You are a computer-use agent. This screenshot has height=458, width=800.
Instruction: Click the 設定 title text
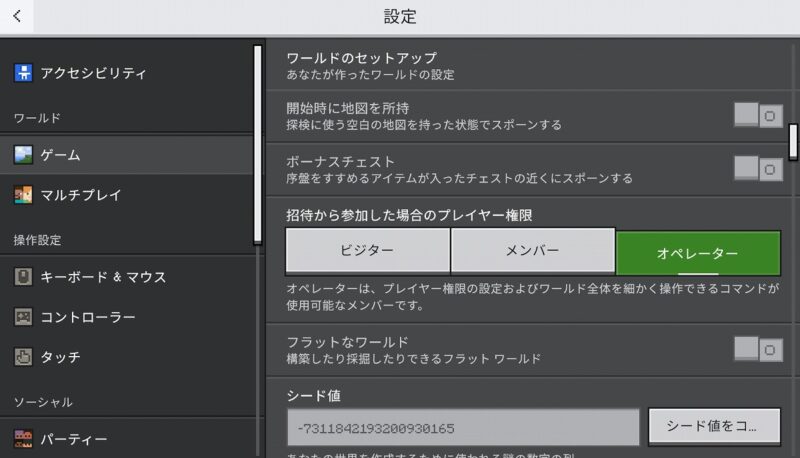click(x=400, y=16)
